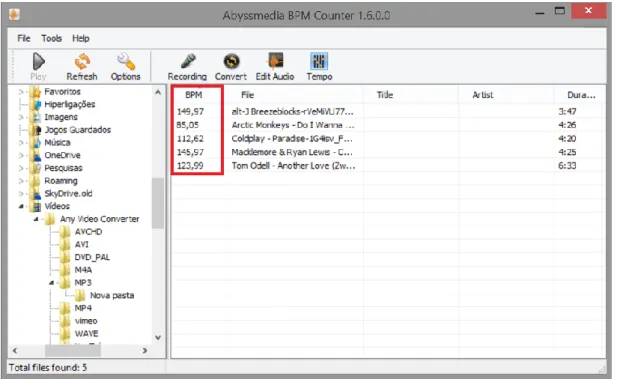
Task: Select the Pesquisas folder
Action: click(63, 168)
